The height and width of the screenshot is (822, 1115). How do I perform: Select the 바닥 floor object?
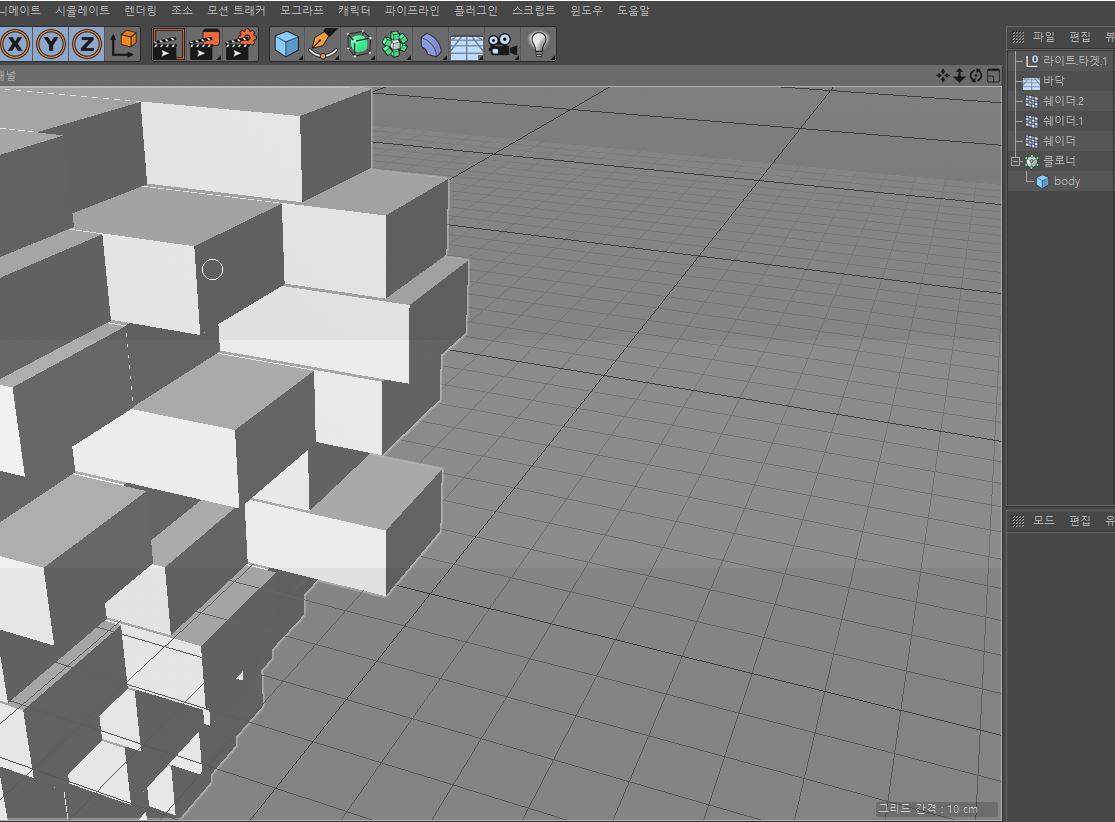tap(1053, 81)
